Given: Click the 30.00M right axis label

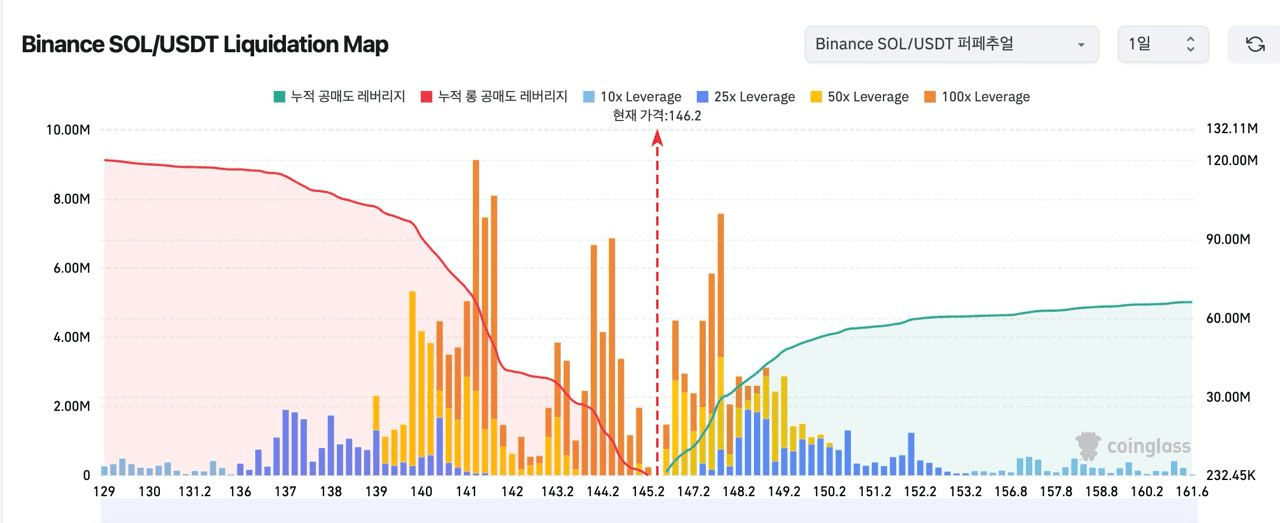Looking at the screenshot, I should pyautogui.click(x=1229, y=397).
